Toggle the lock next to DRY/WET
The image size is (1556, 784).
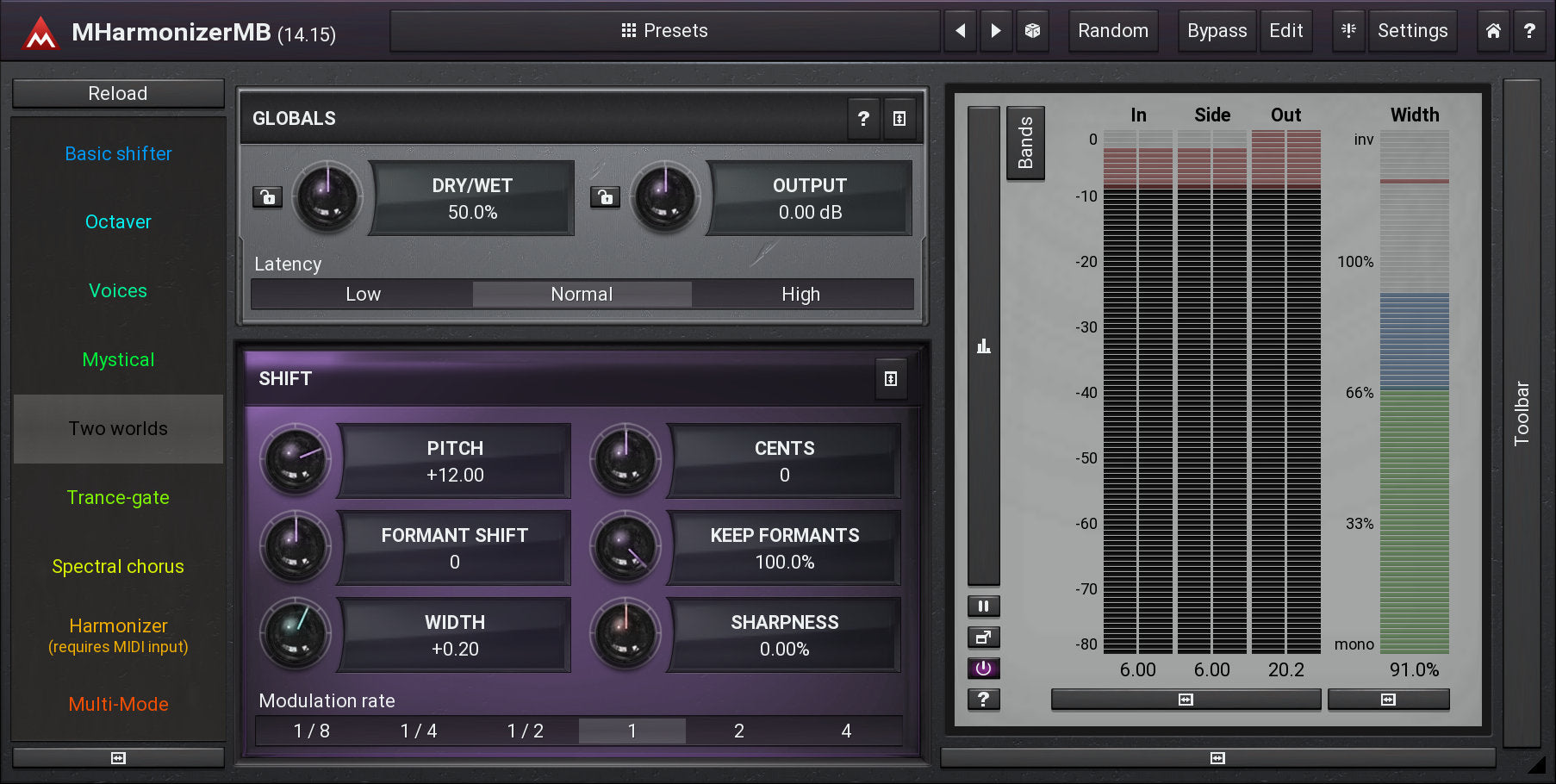tap(267, 197)
